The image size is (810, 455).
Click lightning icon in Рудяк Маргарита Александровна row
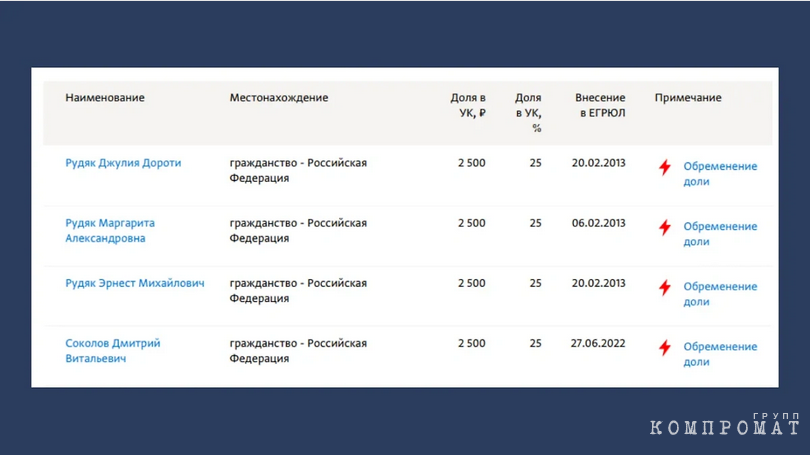click(x=665, y=227)
